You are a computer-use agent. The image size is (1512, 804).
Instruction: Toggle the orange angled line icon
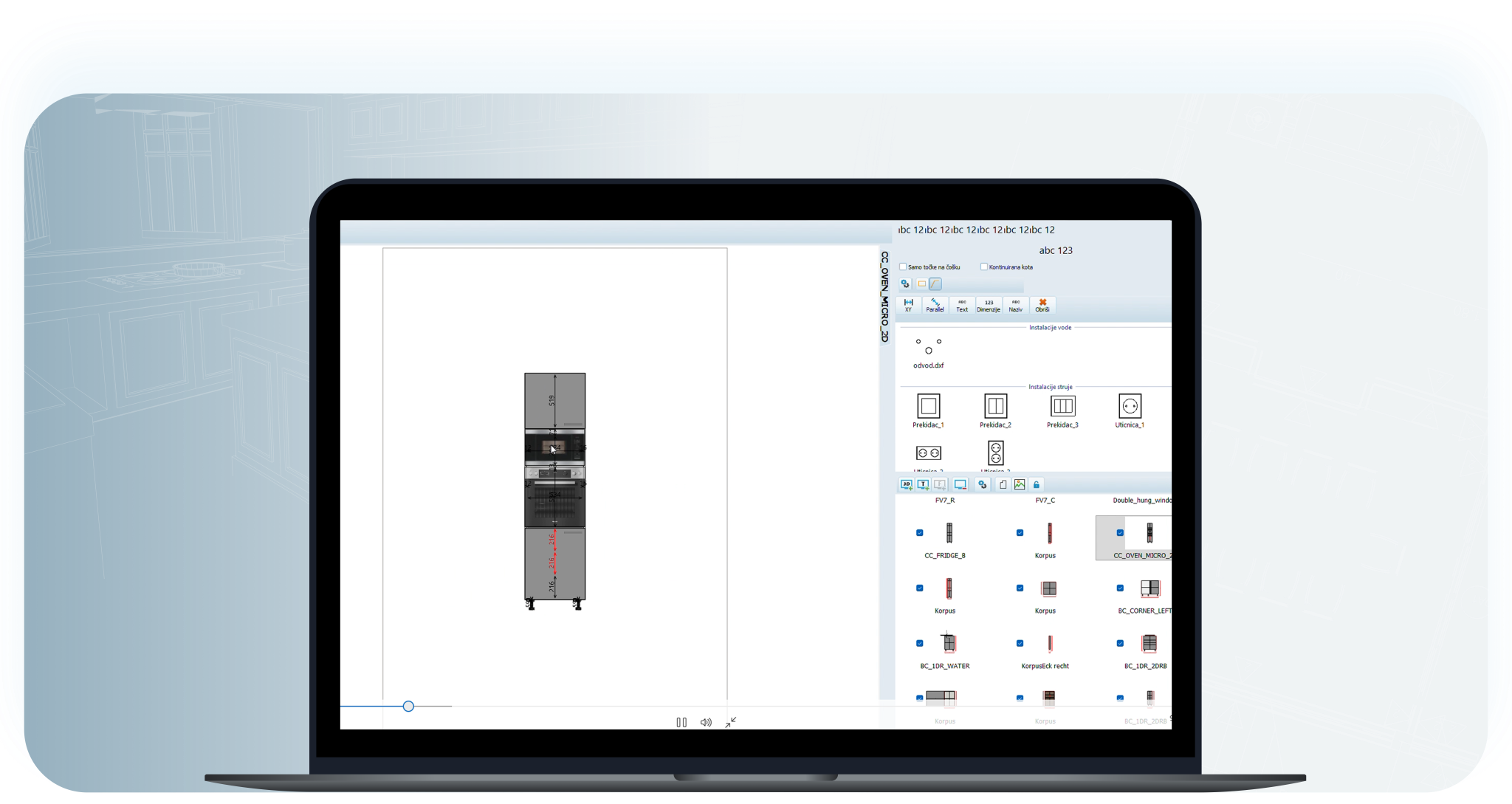[935, 284]
